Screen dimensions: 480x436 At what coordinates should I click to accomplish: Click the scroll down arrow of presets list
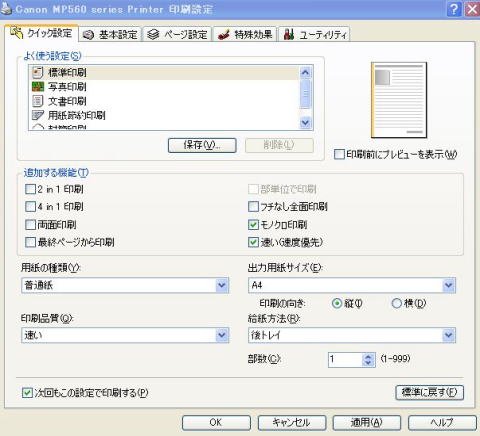[x=305, y=123]
